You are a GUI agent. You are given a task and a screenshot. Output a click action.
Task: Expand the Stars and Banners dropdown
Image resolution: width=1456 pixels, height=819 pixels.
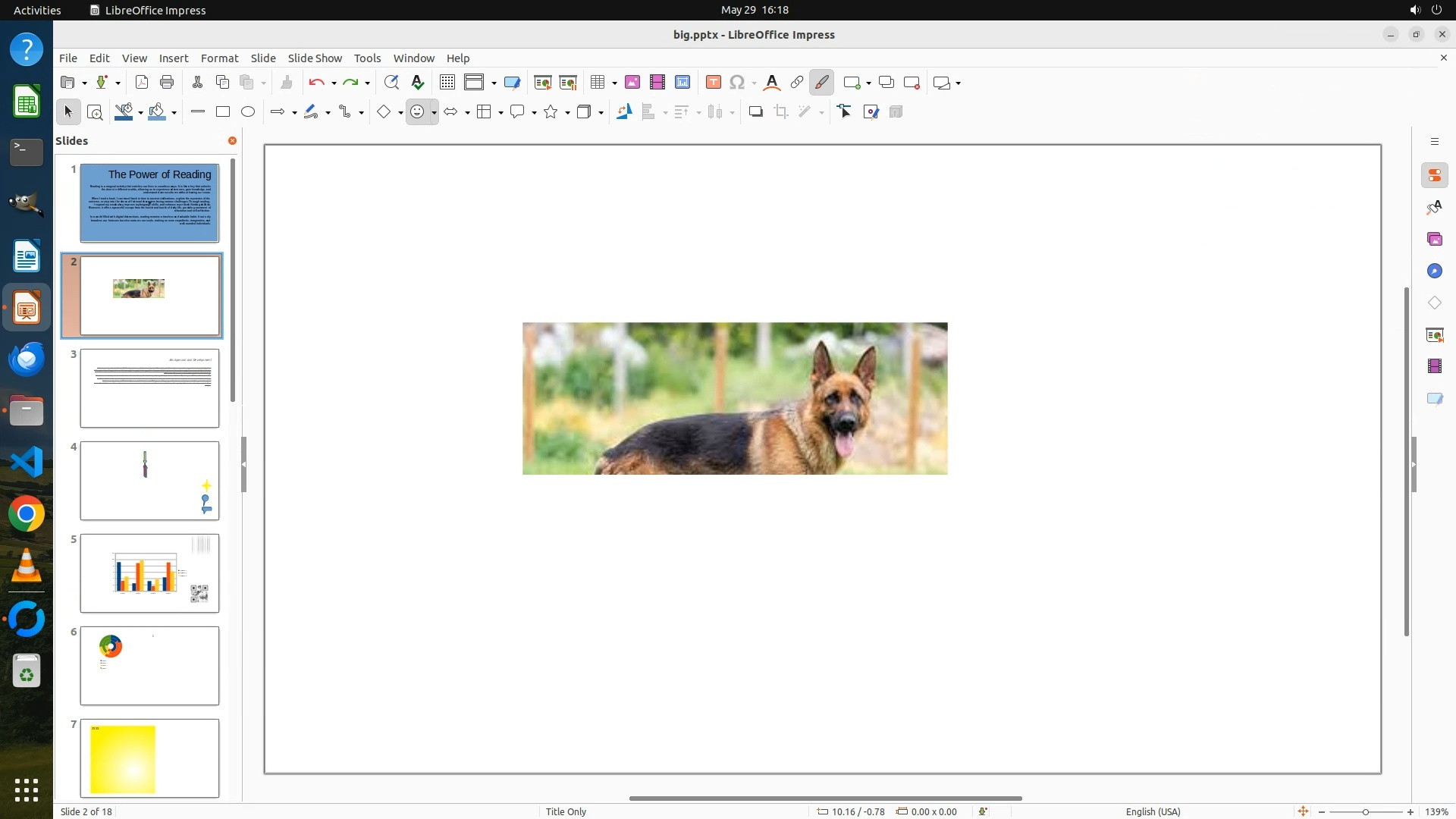pyautogui.click(x=567, y=113)
